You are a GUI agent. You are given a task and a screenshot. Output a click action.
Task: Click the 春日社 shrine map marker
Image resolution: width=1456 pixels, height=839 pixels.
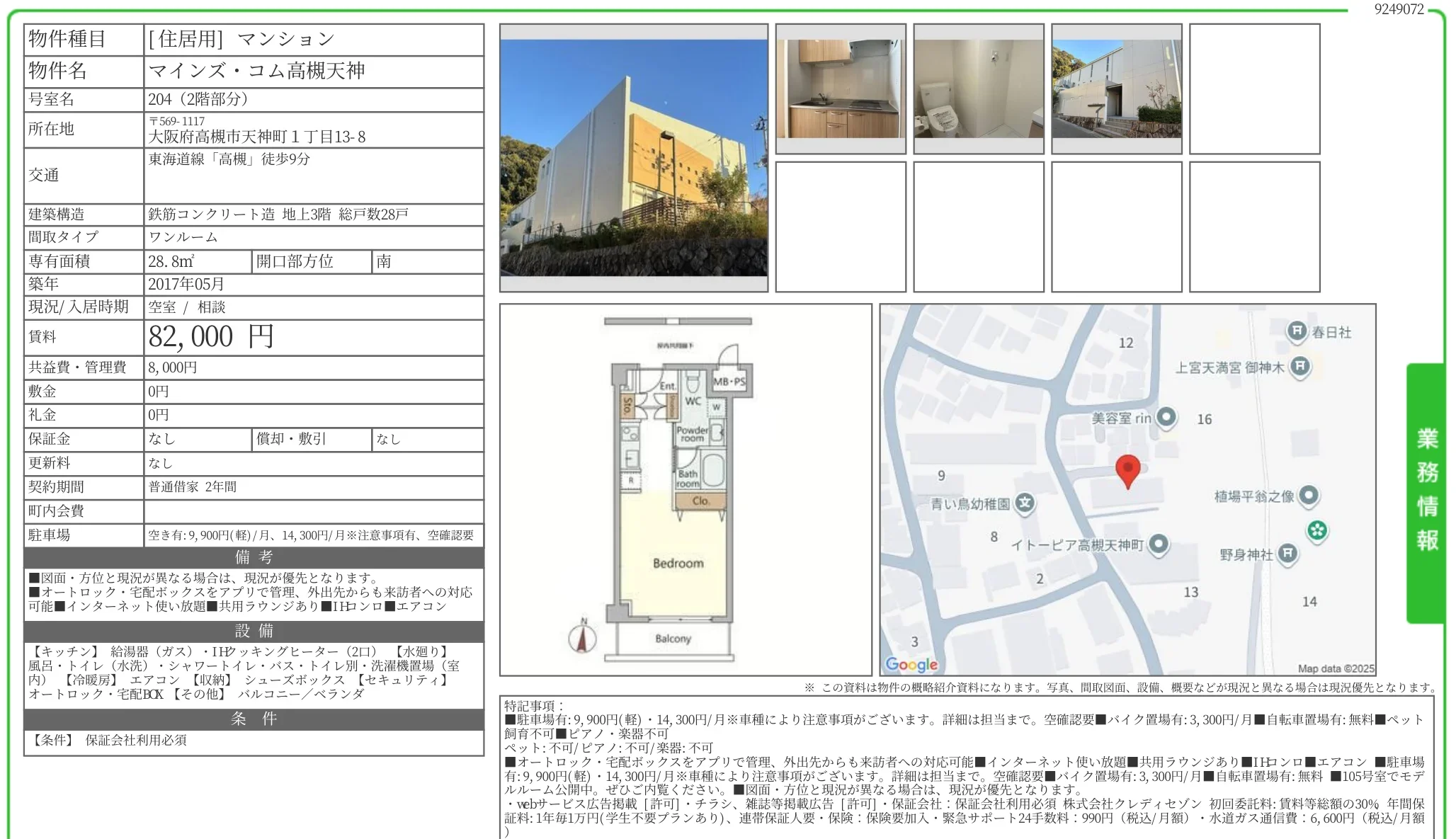[1297, 331]
